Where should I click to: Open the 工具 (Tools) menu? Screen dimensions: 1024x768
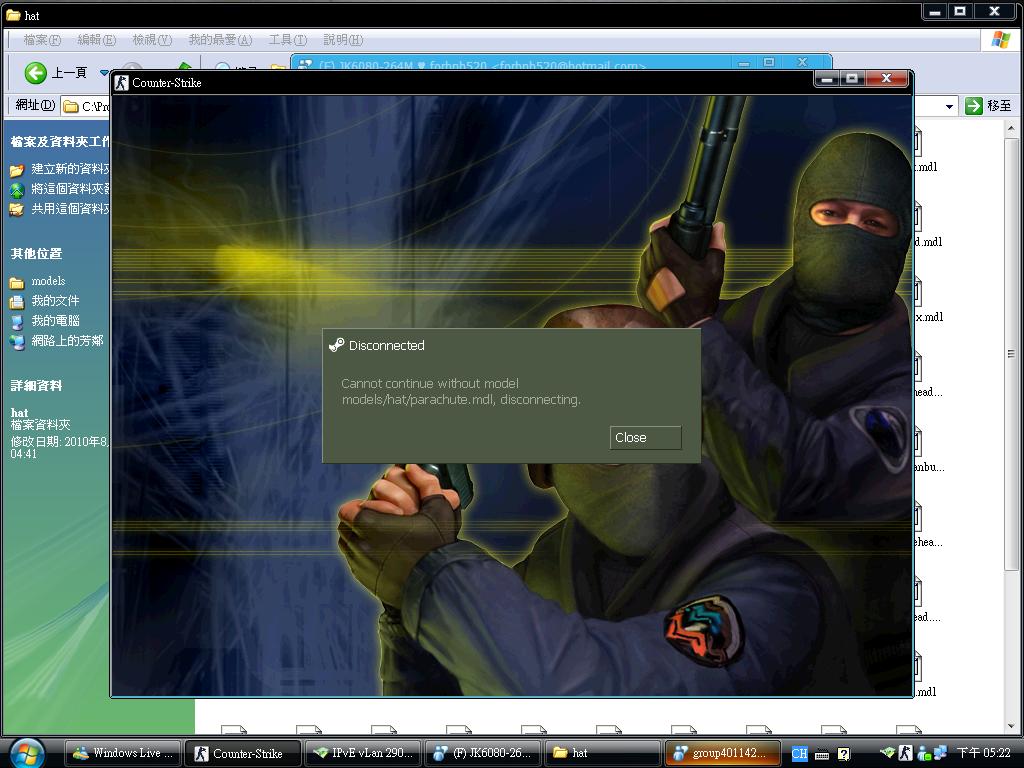point(287,40)
